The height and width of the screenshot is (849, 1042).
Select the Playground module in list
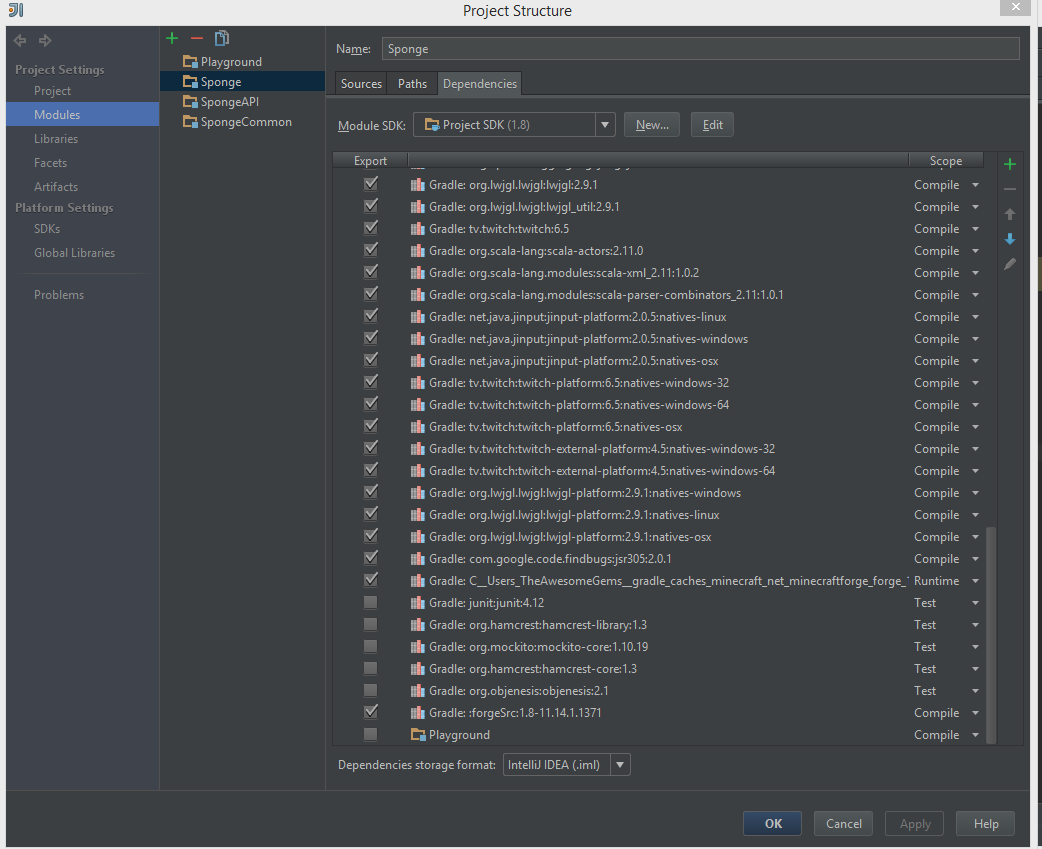click(x=231, y=62)
